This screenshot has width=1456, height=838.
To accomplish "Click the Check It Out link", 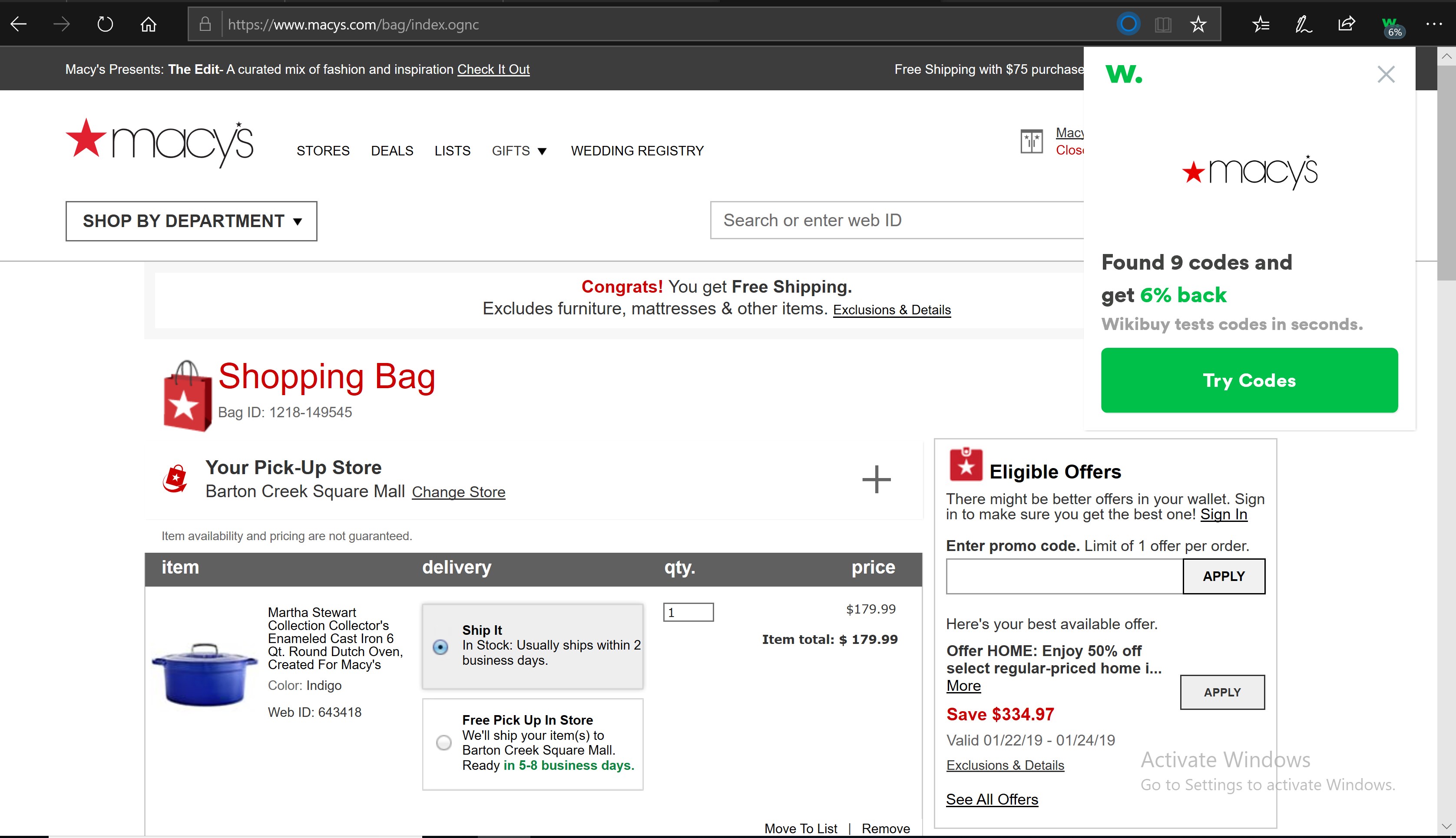I will pos(493,69).
